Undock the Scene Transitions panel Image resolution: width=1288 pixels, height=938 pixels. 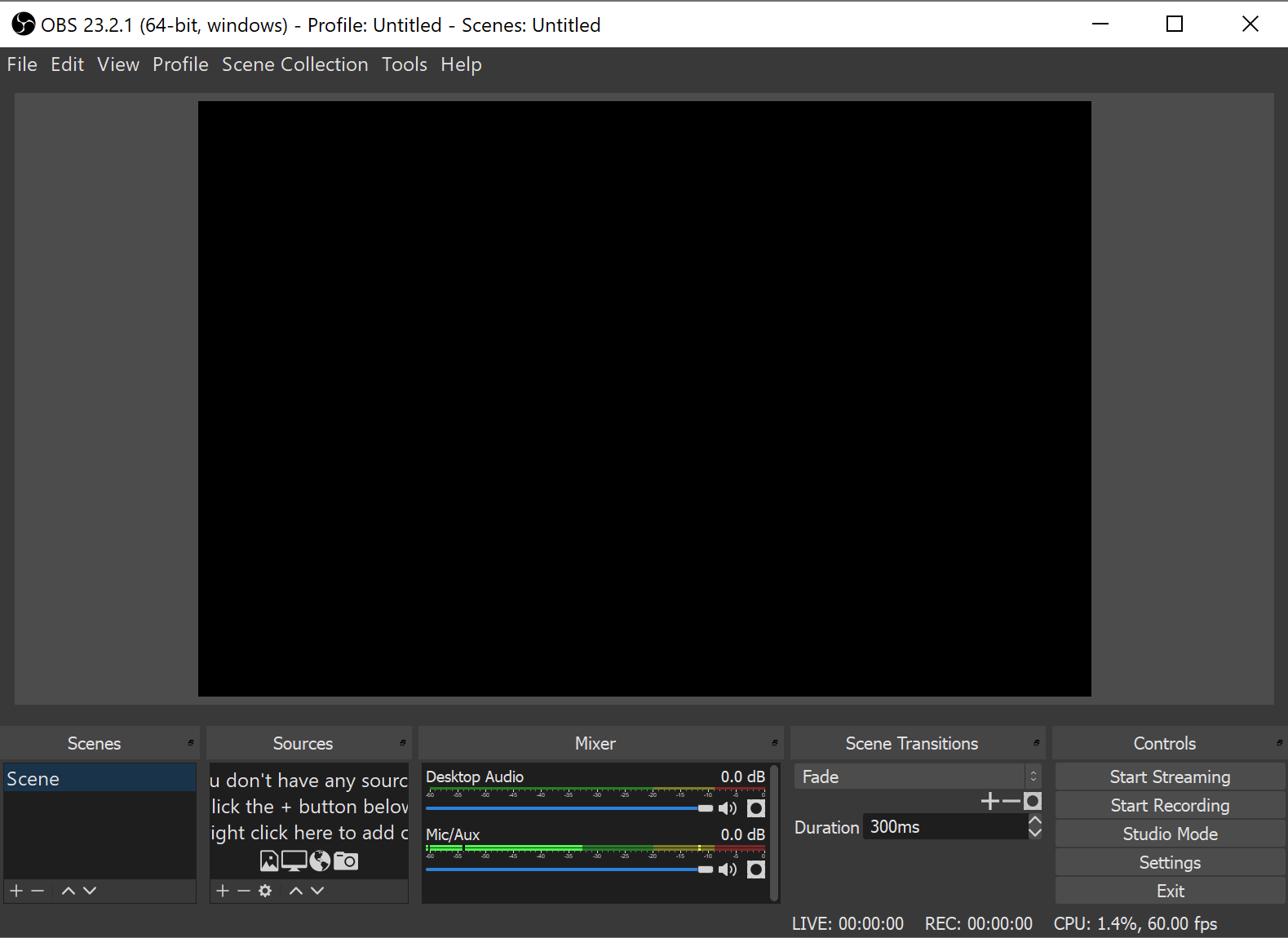1037,743
